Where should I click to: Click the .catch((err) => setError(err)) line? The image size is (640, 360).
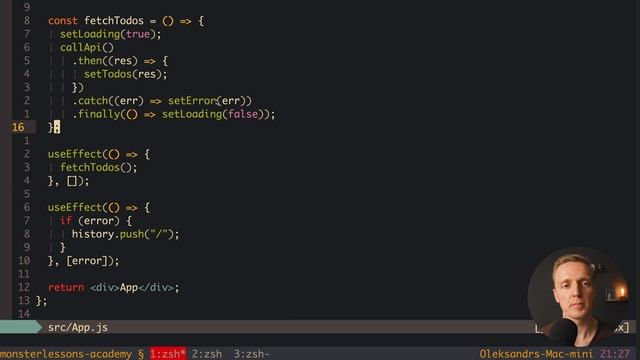coord(162,101)
